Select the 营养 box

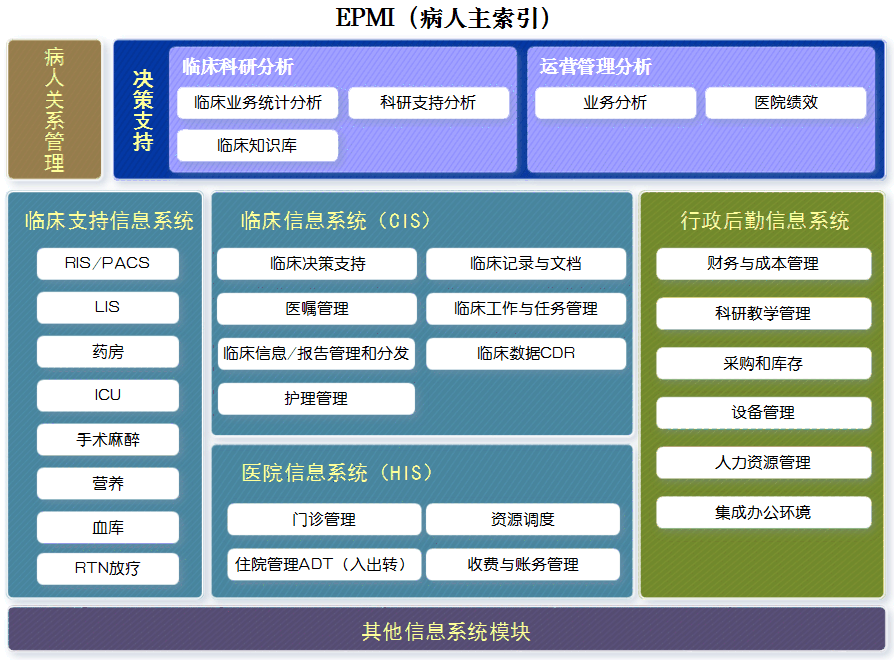click(108, 483)
